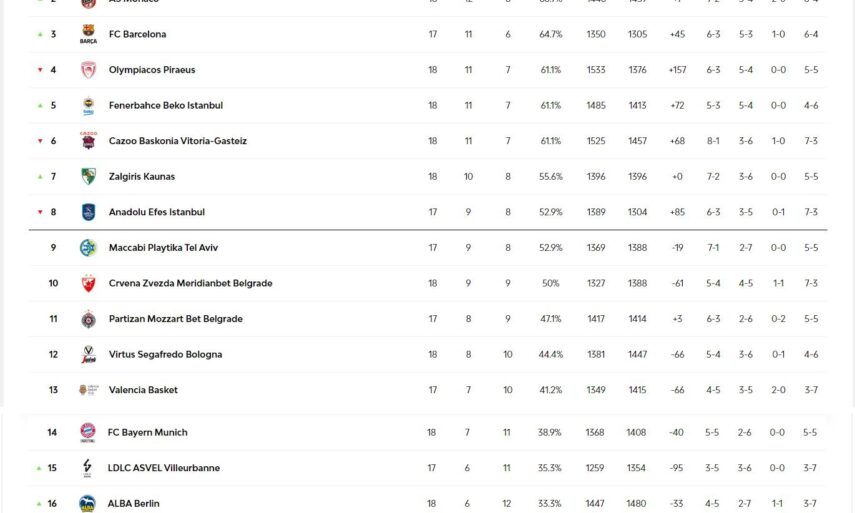855x513 pixels.
Task: Click the Valencia Basket club logo
Action: tap(88, 390)
